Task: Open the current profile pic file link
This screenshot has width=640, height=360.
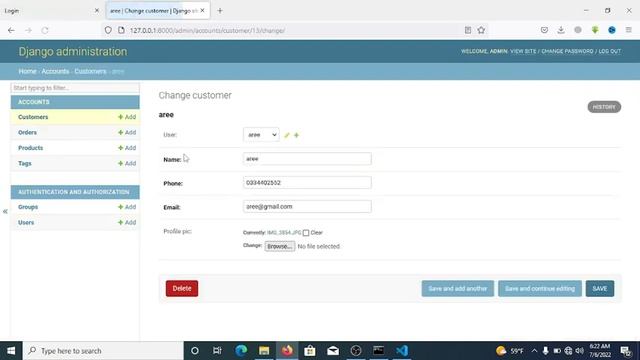Action: (284, 233)
